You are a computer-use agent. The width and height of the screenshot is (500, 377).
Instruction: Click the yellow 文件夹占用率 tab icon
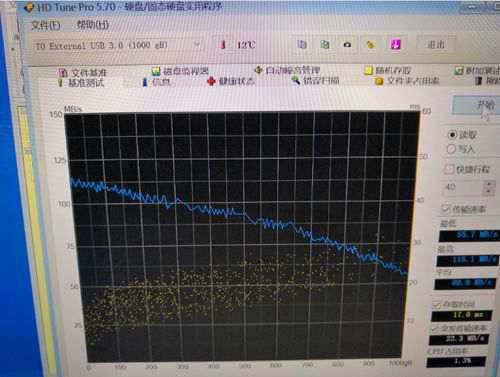click(379, 81)
